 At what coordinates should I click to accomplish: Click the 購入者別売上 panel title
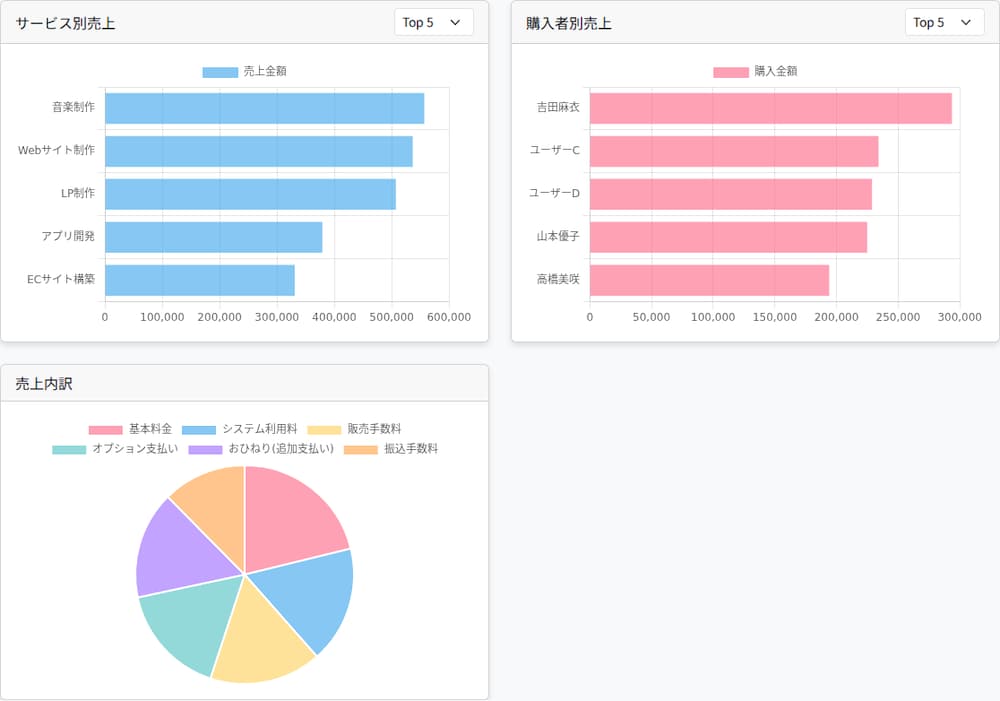pos(569,24)
